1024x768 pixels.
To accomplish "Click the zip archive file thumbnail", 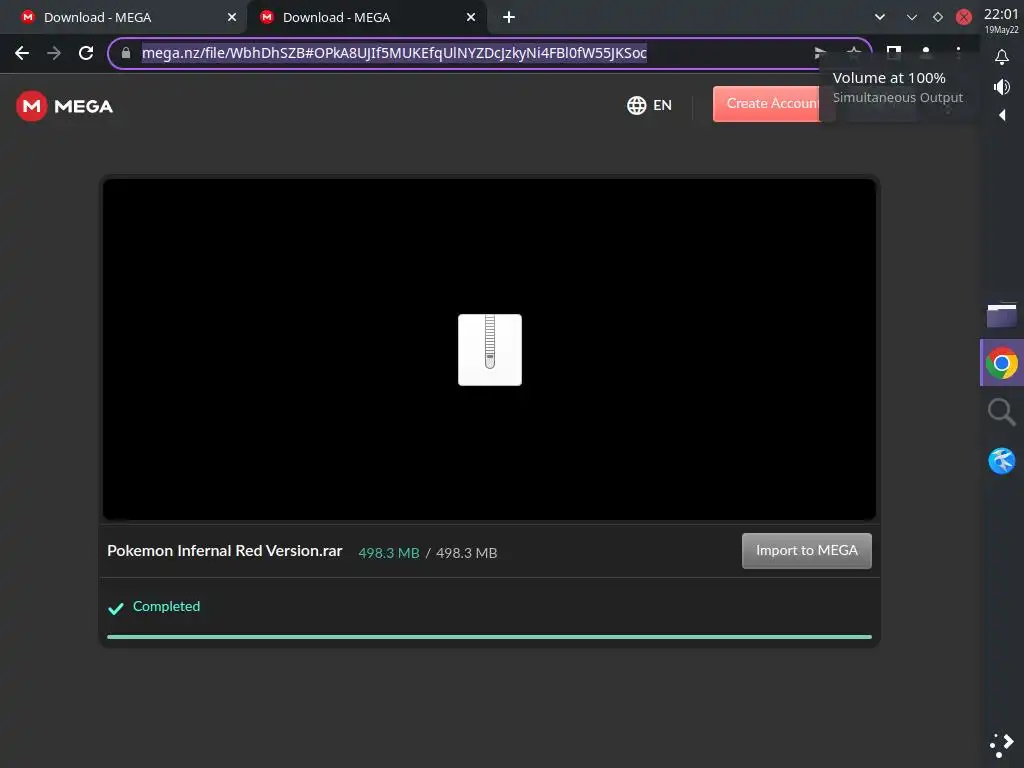I will 490,350.
